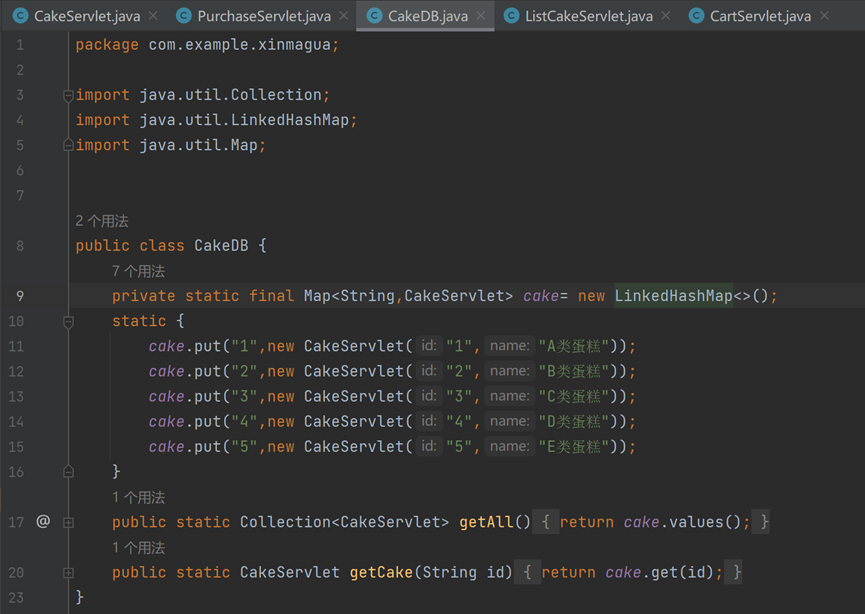865x614 pixels.
Task: Click line number 23 in the gutter
Action: 16,597
